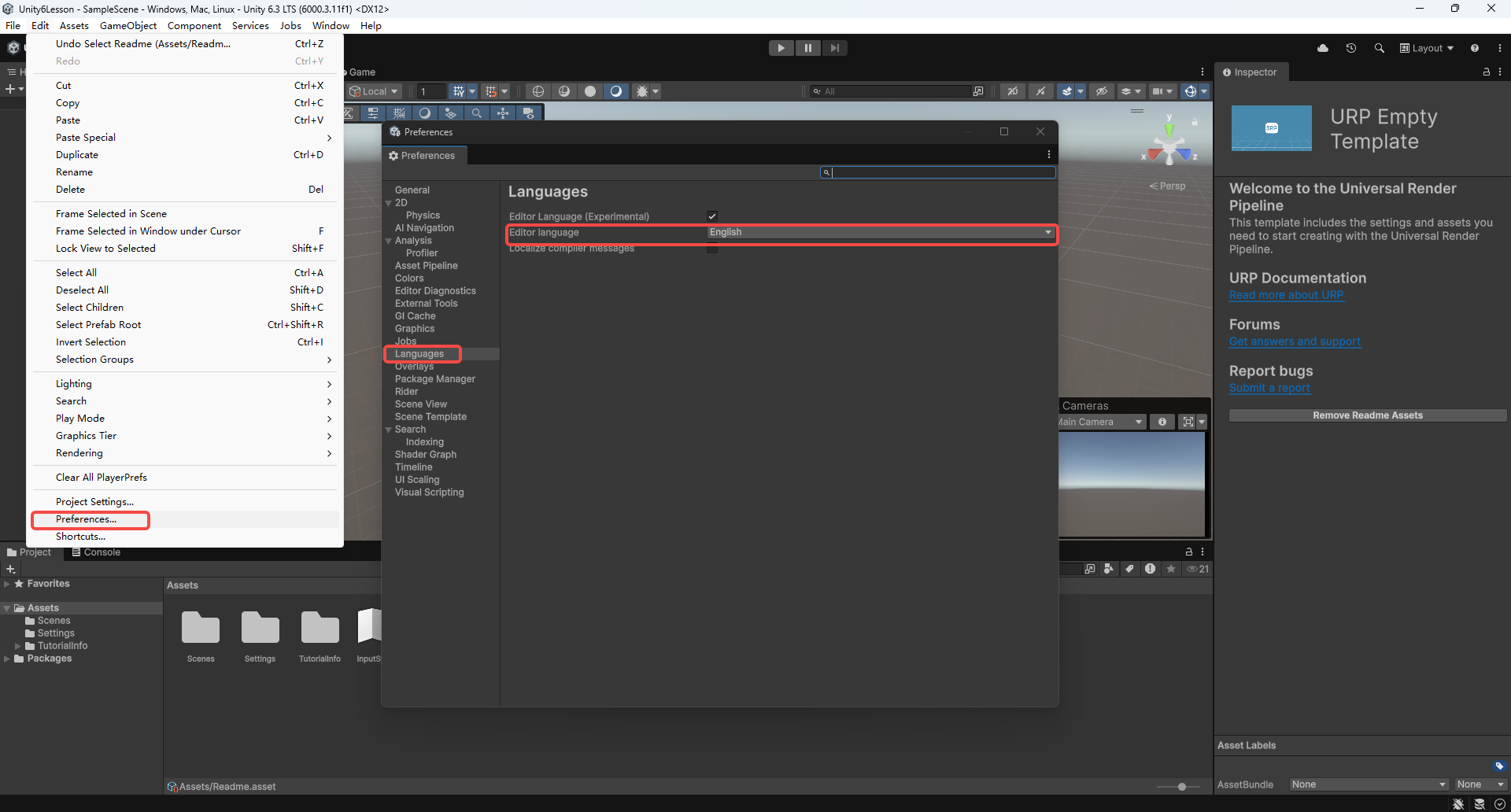1511x812 pixels.
Task: Collapse the Search section in Preferences
Action: tap(389, 430)
